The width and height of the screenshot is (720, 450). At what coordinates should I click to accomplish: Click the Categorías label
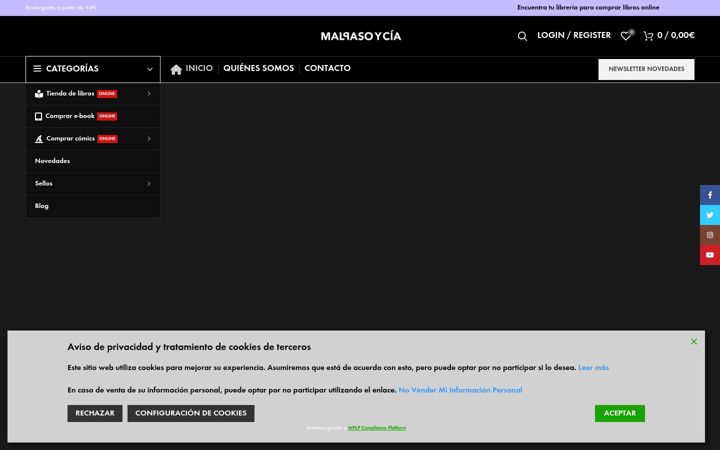click(72, 68)
